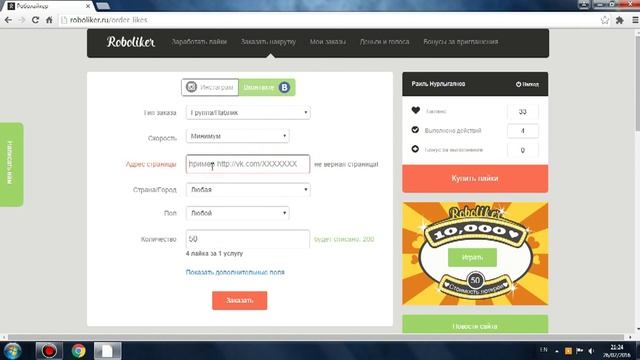This screenshot has height=360, width=640.
Task: Click the taskbar clock 21:24
Action: click(x=617, y=351)
